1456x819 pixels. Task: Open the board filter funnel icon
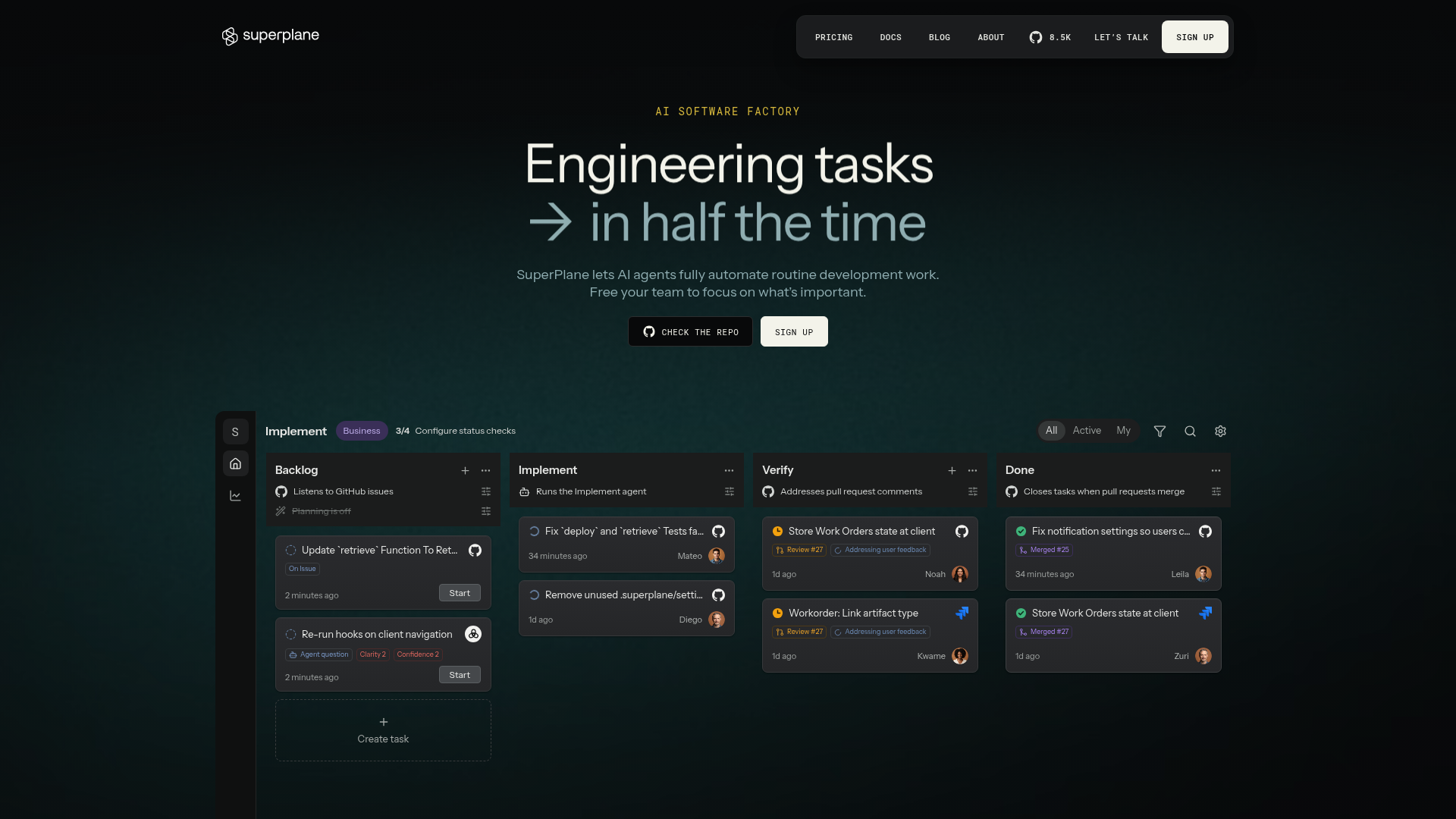[x=1159, y=431]
